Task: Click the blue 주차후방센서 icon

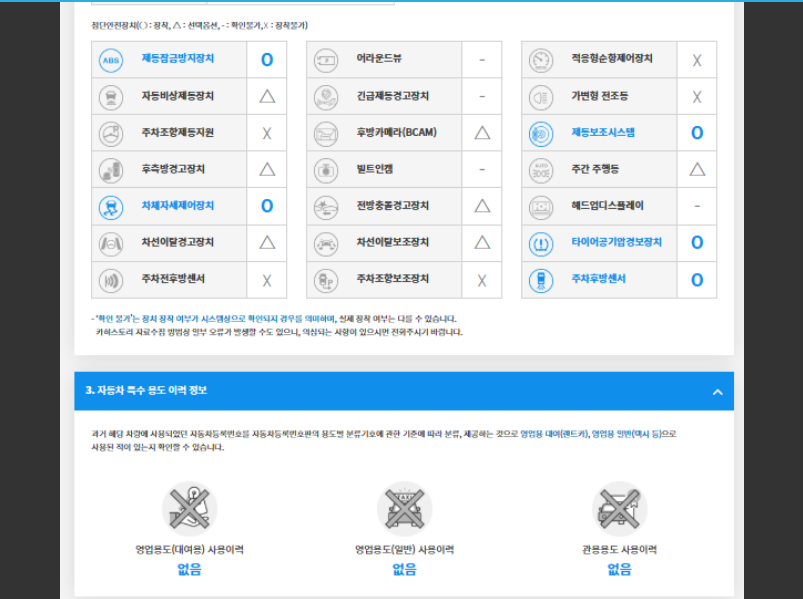Action: coord(541,280)
